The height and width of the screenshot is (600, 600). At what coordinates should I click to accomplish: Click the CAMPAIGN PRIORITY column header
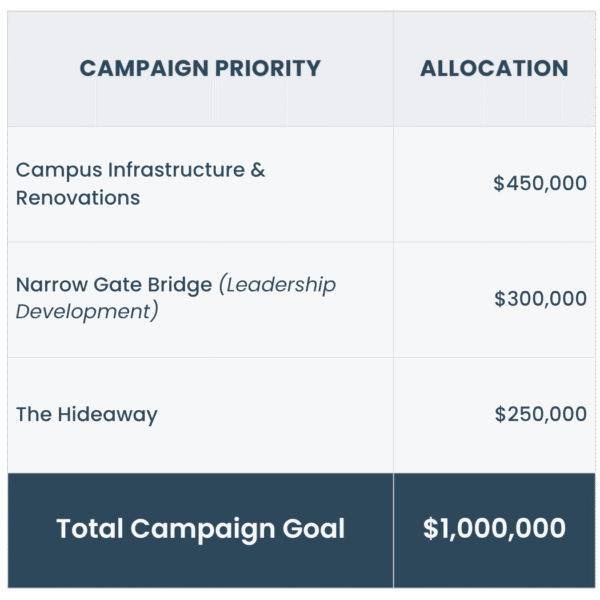[200, 69]
